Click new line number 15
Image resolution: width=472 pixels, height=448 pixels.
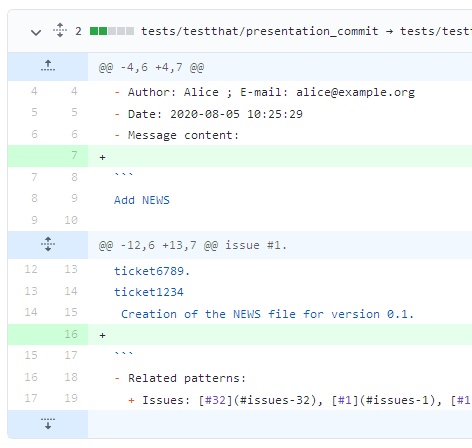(71, 312)
